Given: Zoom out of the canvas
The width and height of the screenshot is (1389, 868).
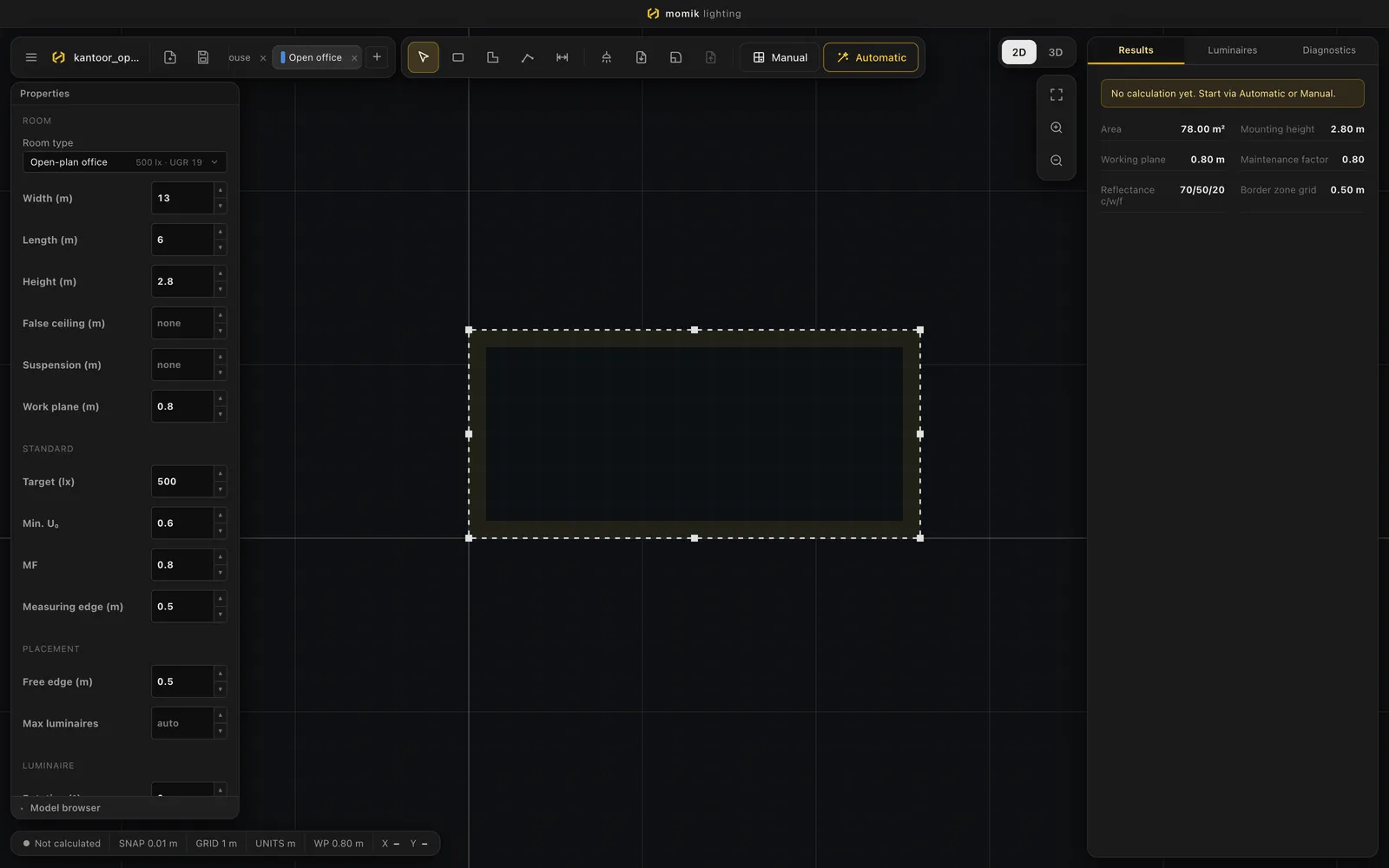Looking at the screenshot, I should tap(1057, 161).
